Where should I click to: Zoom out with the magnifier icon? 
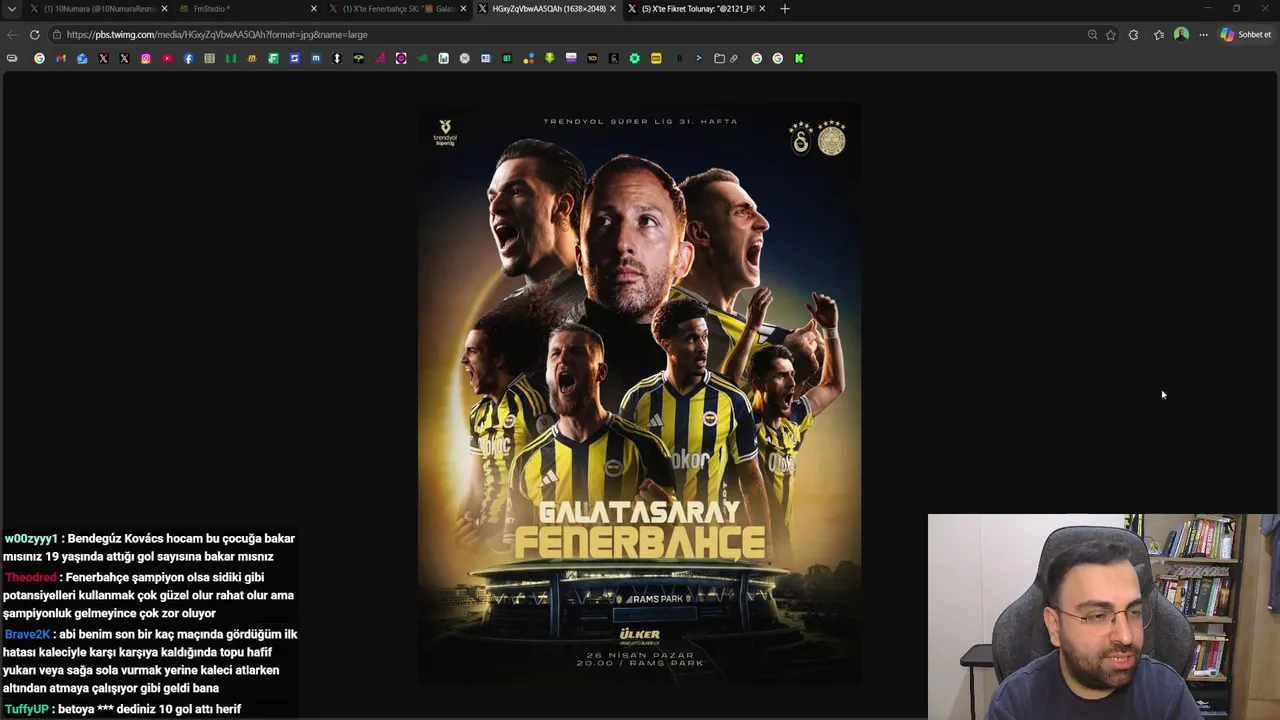[x=1092, y=34]
